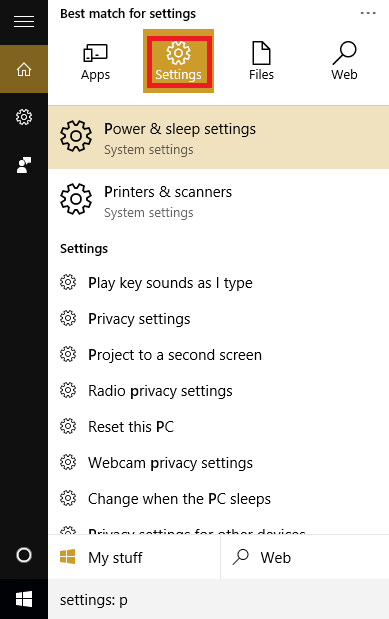The image size is (389, 619).
Task: Open Printers & scanners settings
Action: [218, 201]
